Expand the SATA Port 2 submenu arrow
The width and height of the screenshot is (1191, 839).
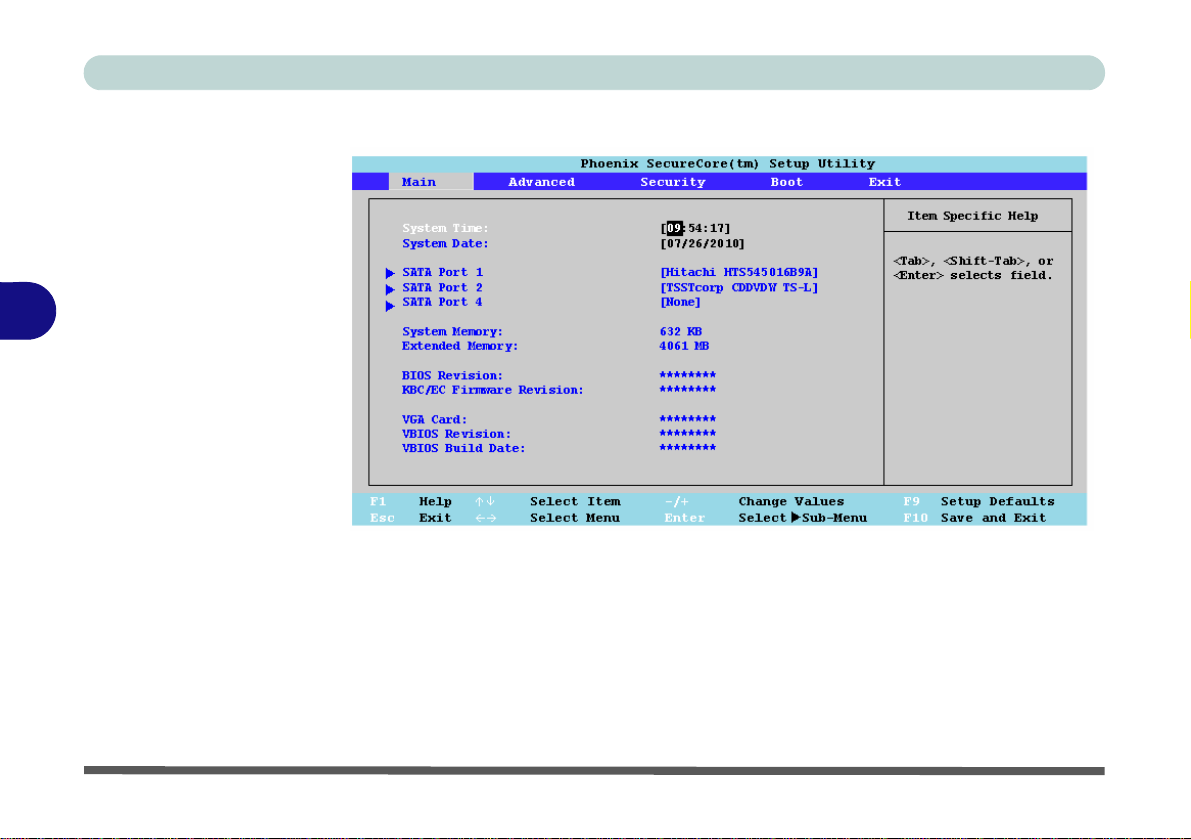[x=390, y=289]
